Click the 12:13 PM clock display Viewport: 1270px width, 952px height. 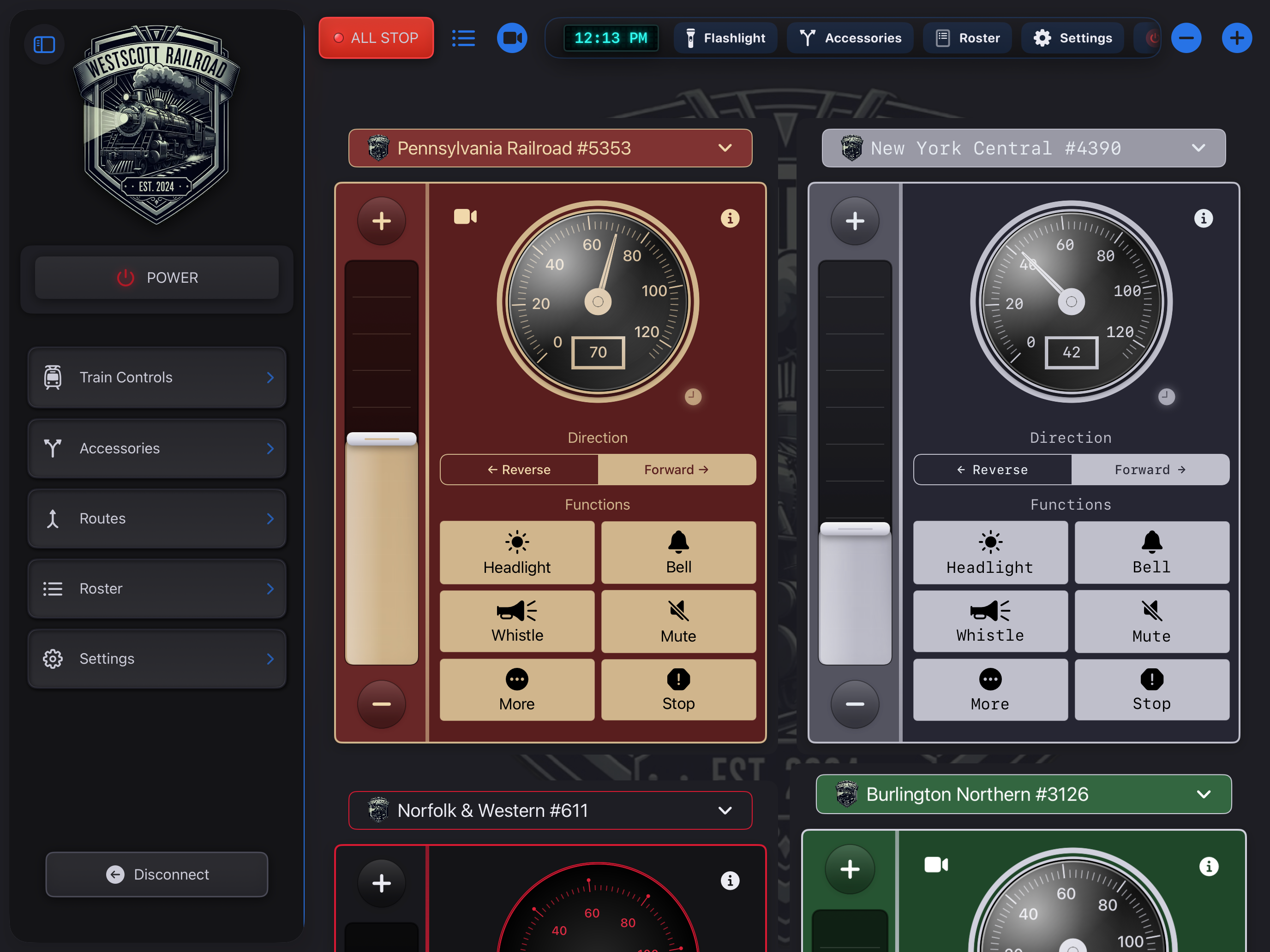611,38
